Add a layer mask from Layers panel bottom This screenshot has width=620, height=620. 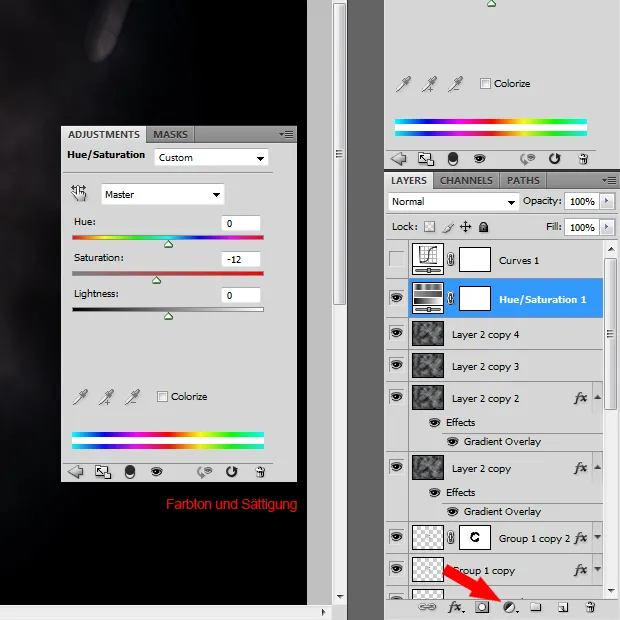pos(482,607)
